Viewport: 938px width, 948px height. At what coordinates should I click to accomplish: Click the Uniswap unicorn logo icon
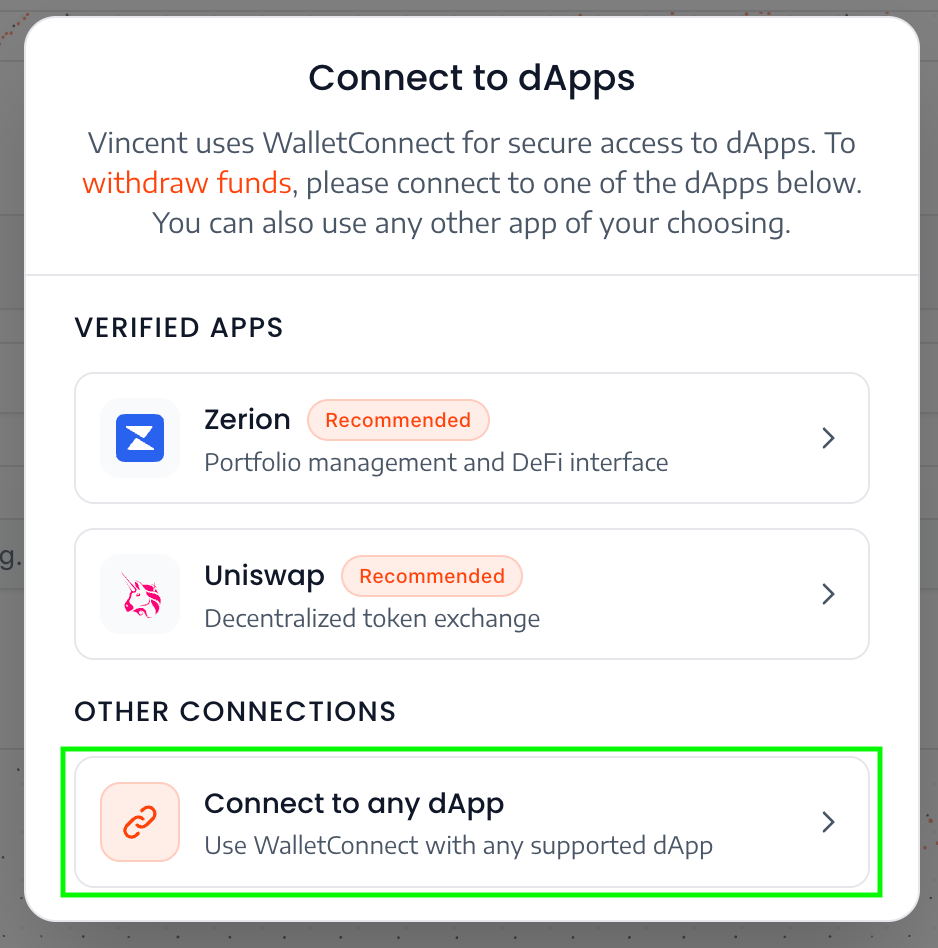[x=140, y=594]
